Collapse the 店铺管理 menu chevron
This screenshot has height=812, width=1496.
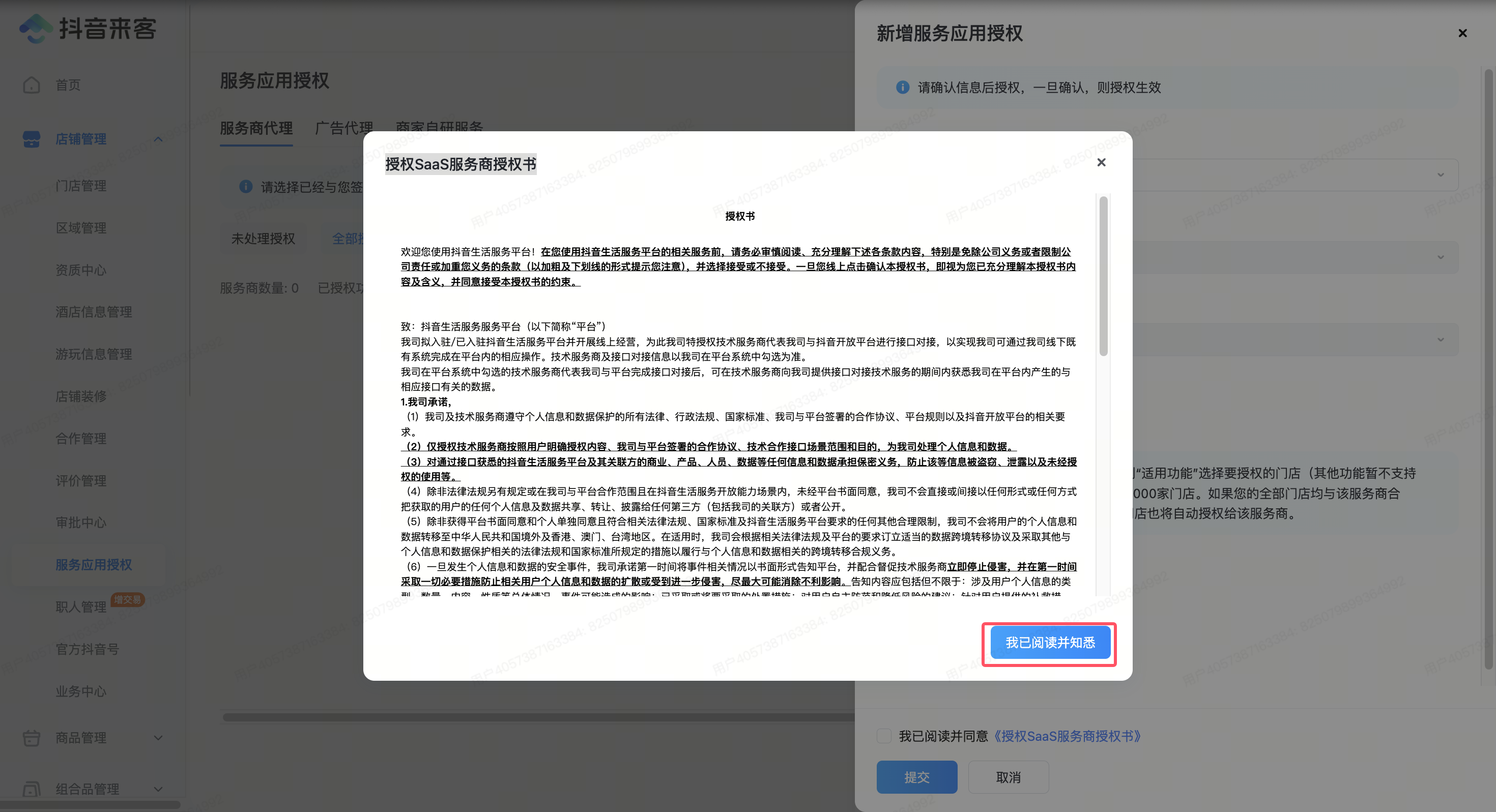click(x=158, y=139)
